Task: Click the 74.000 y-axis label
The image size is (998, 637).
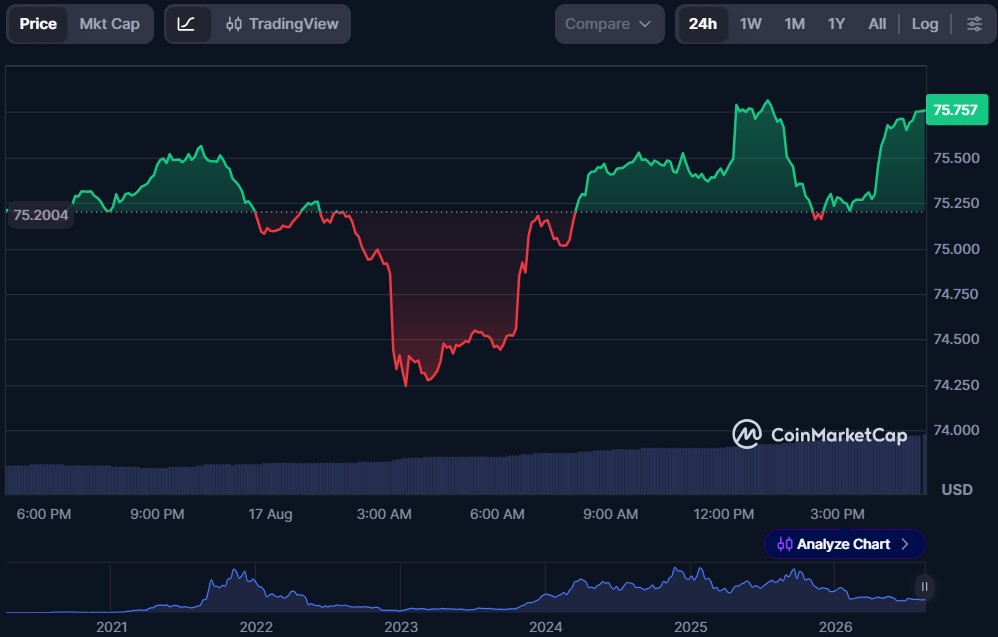Action: tap(956, 430)
